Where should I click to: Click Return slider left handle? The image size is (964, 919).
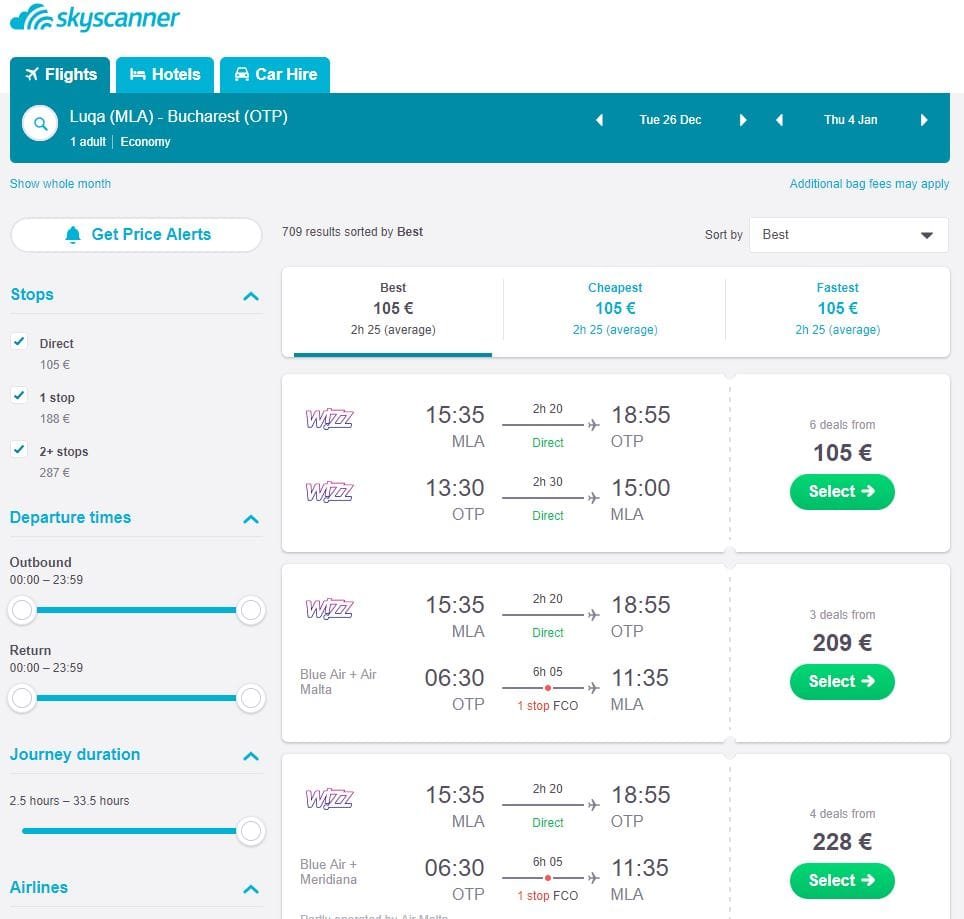[x=22, y=698]
